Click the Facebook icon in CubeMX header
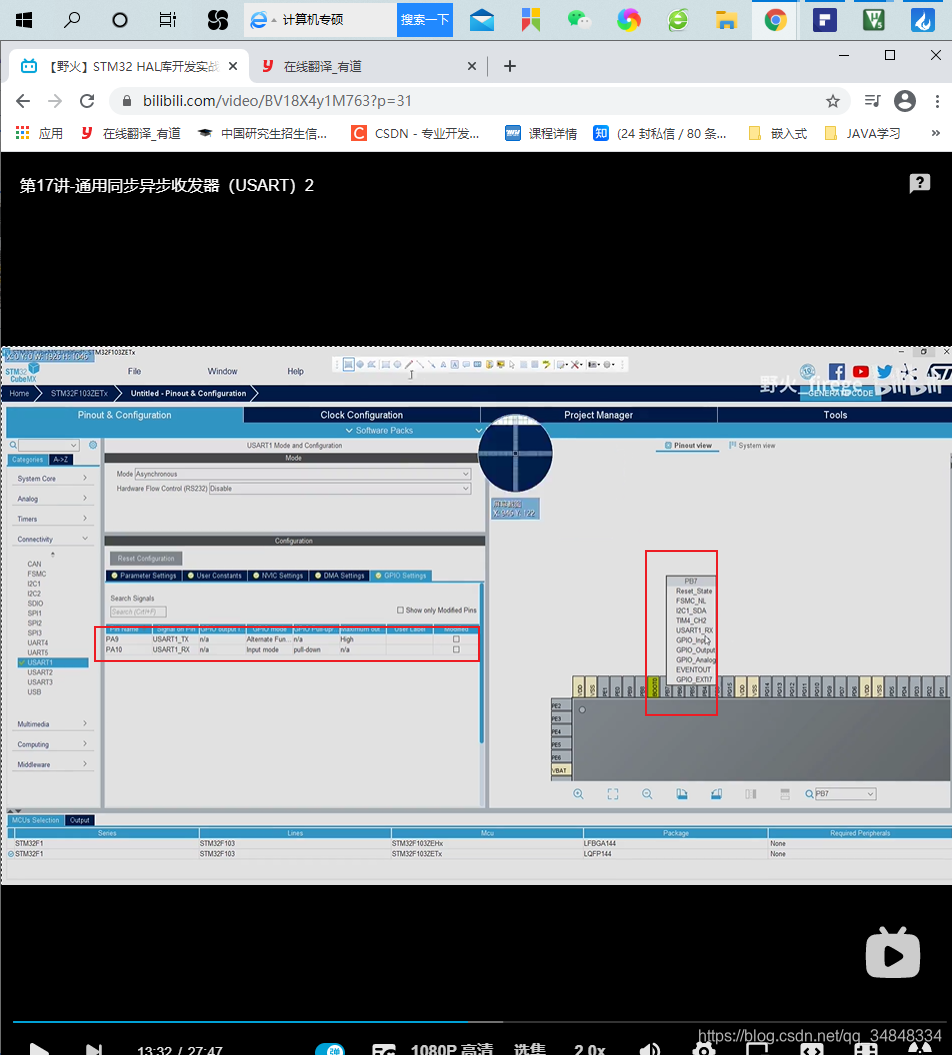Viewport: 952px width, 1055px height. [837, 371]
